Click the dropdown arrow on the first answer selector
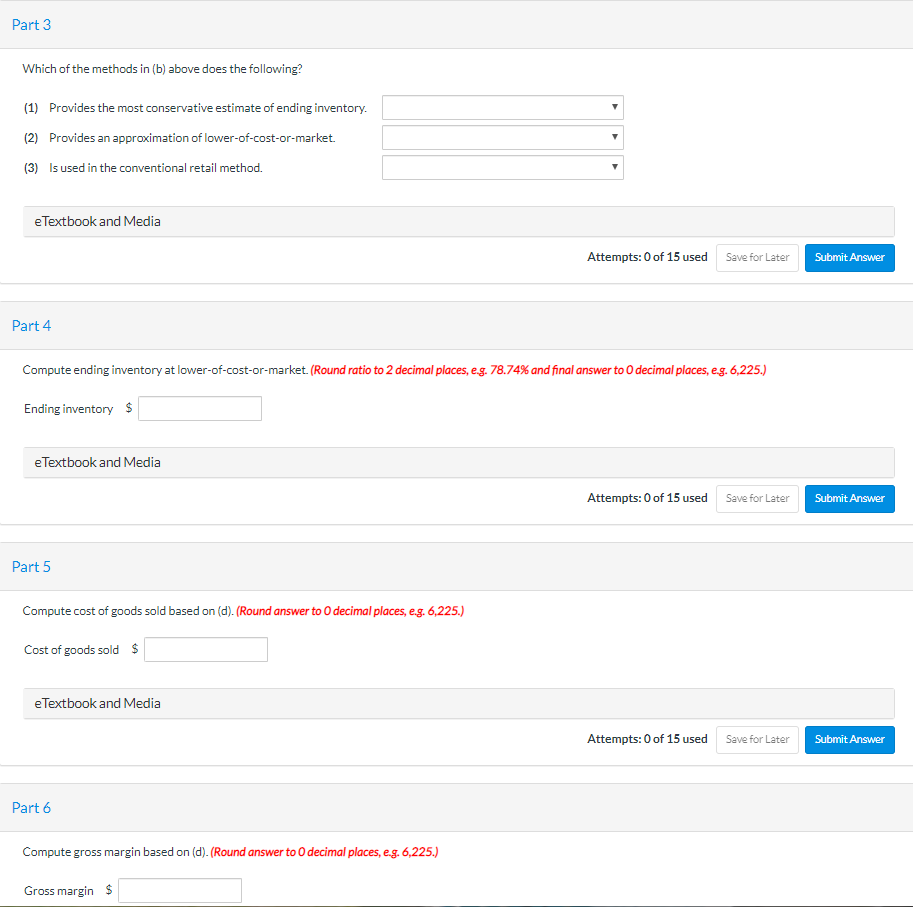Viewport: 913px width, 907px height. point(614,107)
